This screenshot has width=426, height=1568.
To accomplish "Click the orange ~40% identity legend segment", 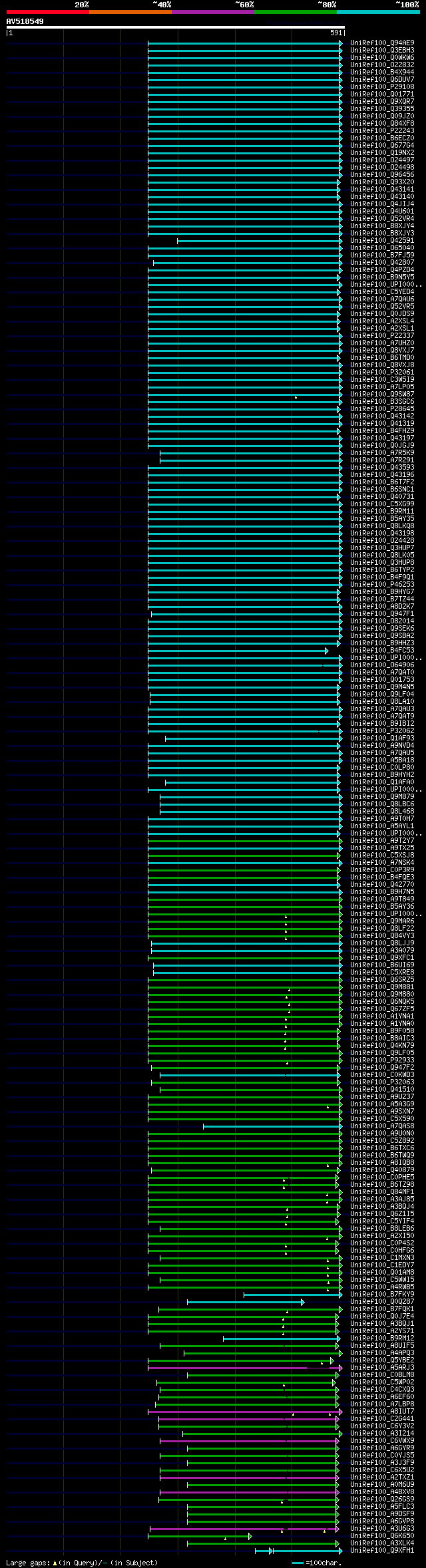I will pos(130,12).
